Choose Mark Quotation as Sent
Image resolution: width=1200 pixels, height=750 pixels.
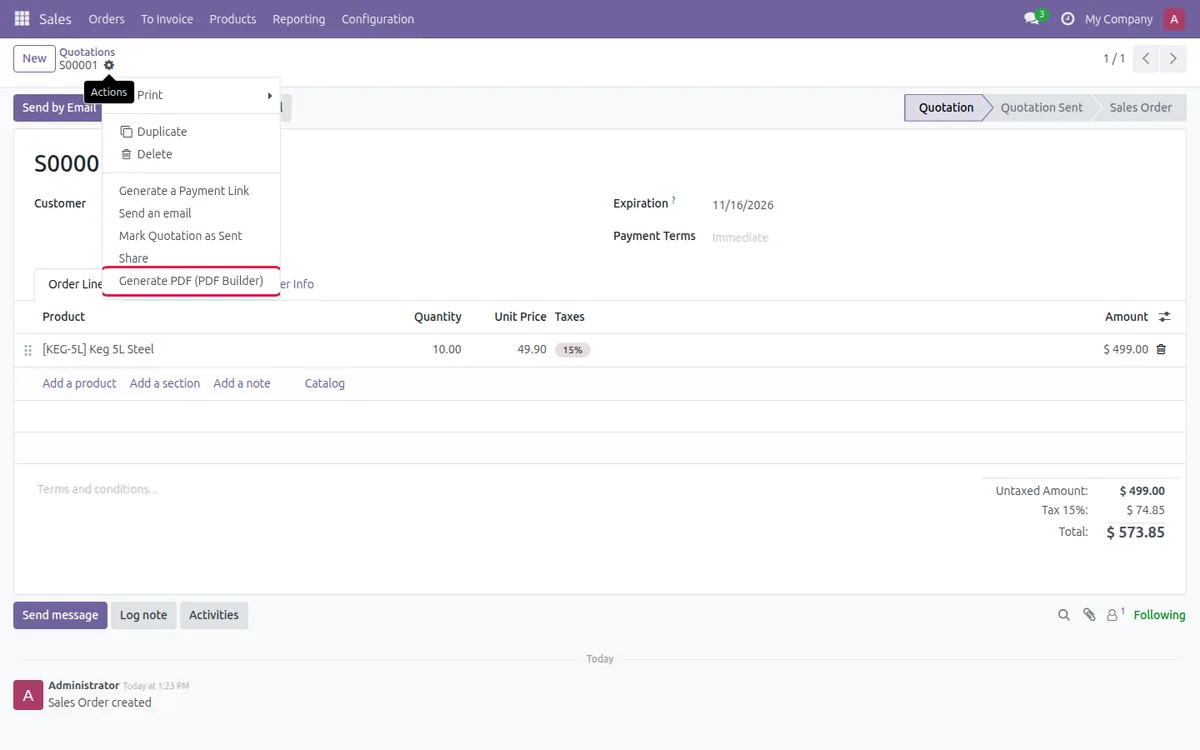(x=191, y=236)
